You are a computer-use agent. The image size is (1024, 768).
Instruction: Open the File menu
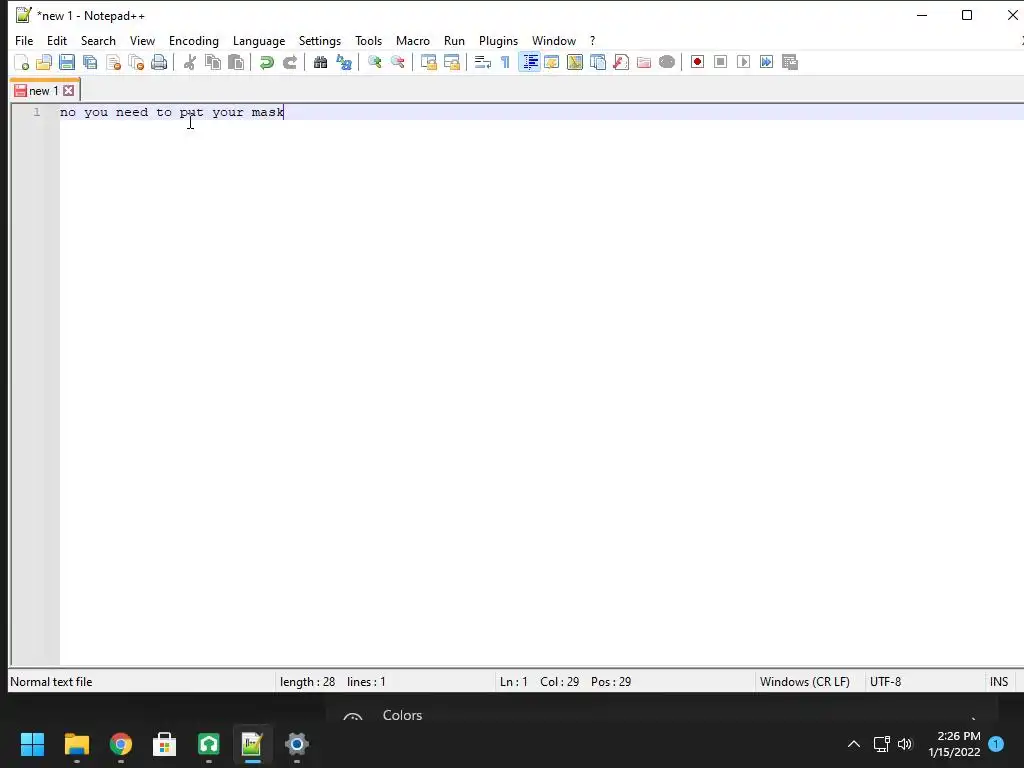click(24, 40)
